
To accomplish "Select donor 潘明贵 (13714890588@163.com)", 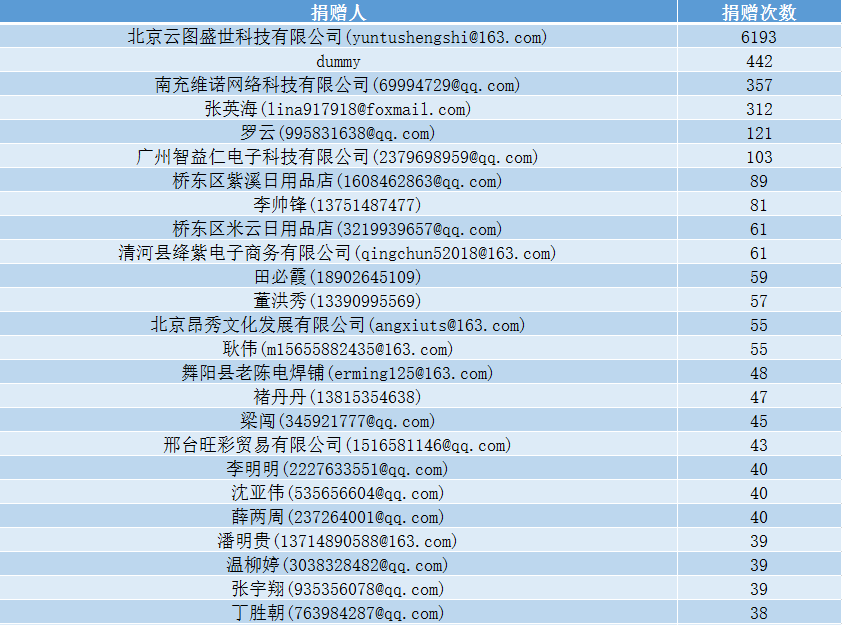I will click(x=338, y=540).
